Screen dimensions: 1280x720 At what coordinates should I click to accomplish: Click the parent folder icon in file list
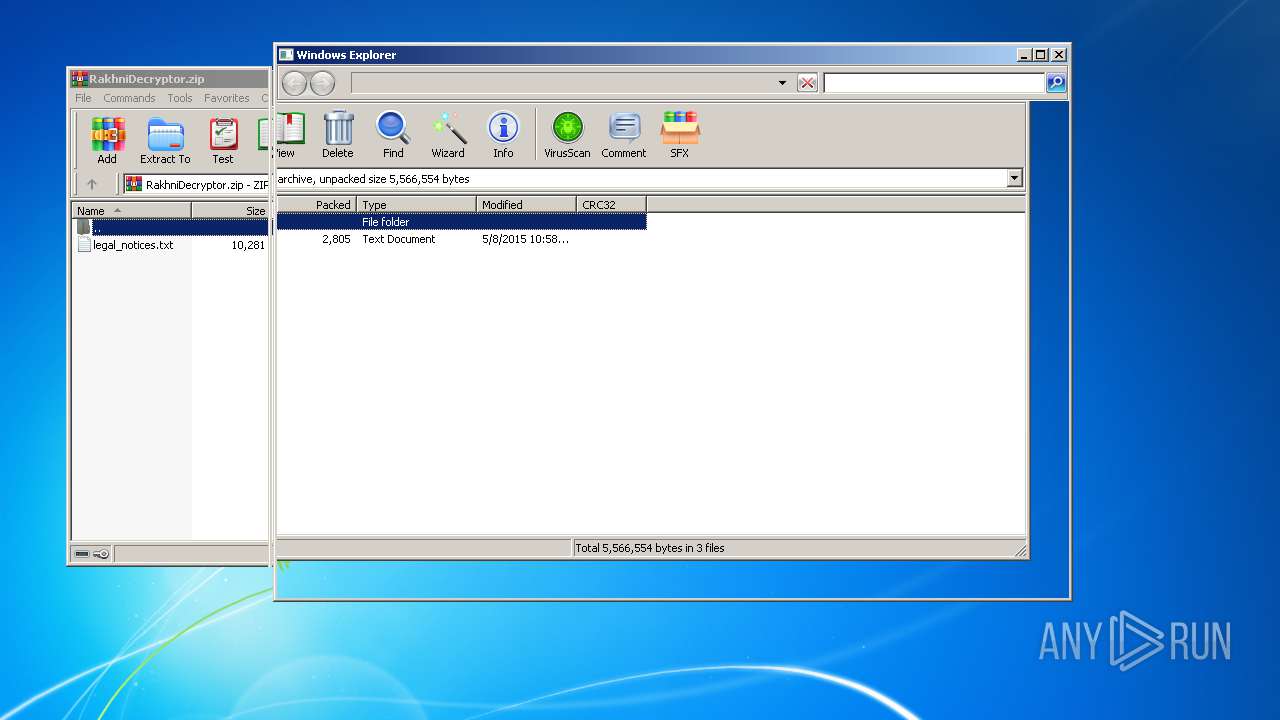pos(84,227)
